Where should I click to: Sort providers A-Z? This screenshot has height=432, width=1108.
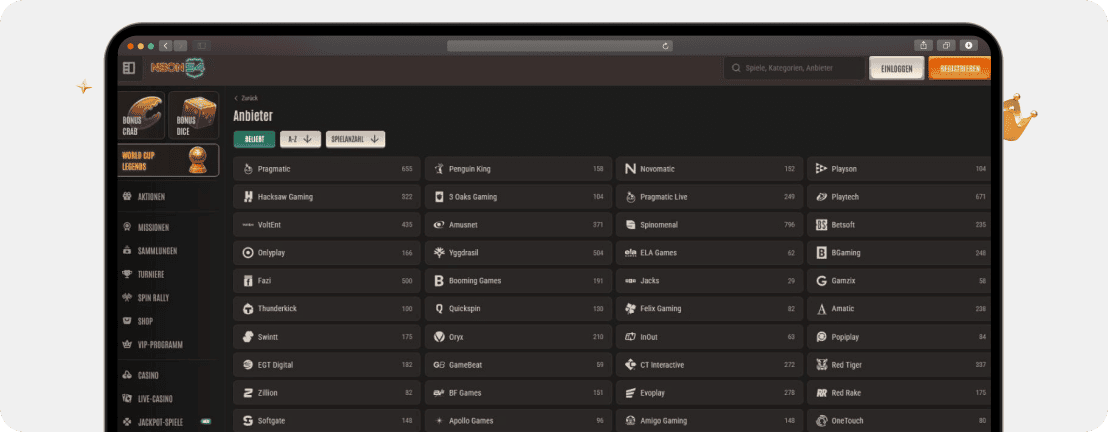300,139
